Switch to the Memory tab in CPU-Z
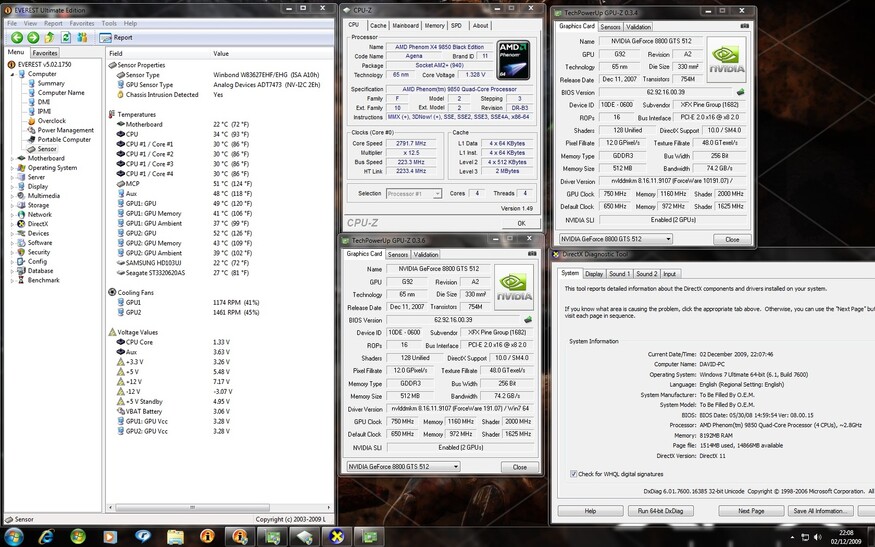The image size is (875, 547). 434,26
